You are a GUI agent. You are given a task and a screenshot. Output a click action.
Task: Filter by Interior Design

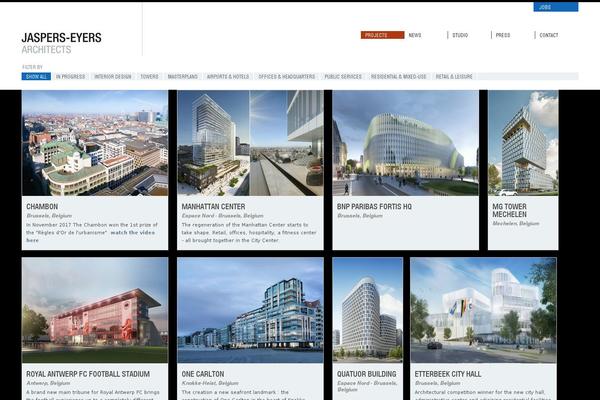(x=112, y=77)
